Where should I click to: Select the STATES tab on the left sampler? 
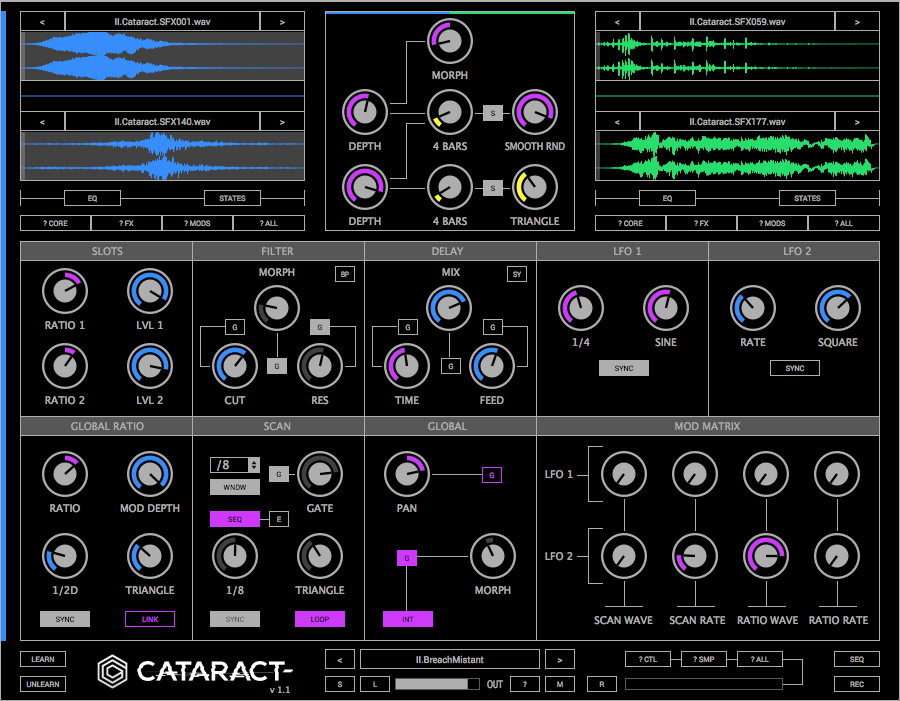click(x=231, y=197)
